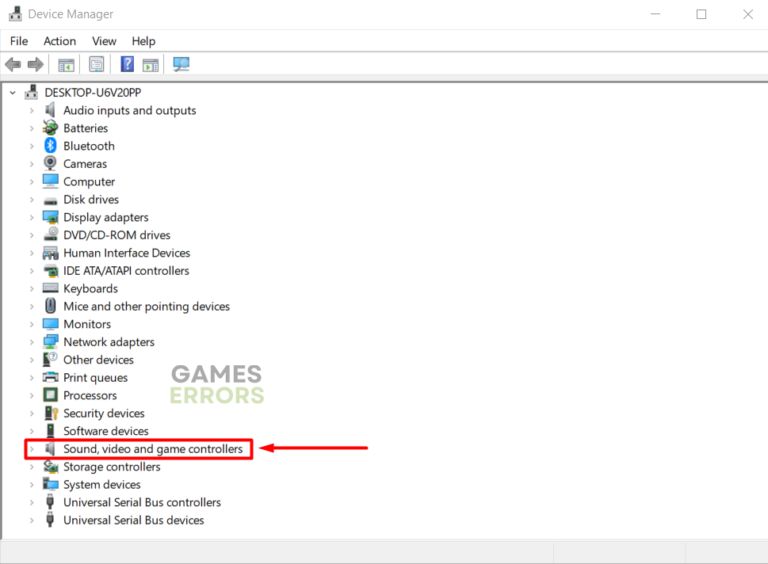The width and height of the screenshot is (768, 564).
Task: Select Human Interface Devices entry
Action: (x=126, y=253)
